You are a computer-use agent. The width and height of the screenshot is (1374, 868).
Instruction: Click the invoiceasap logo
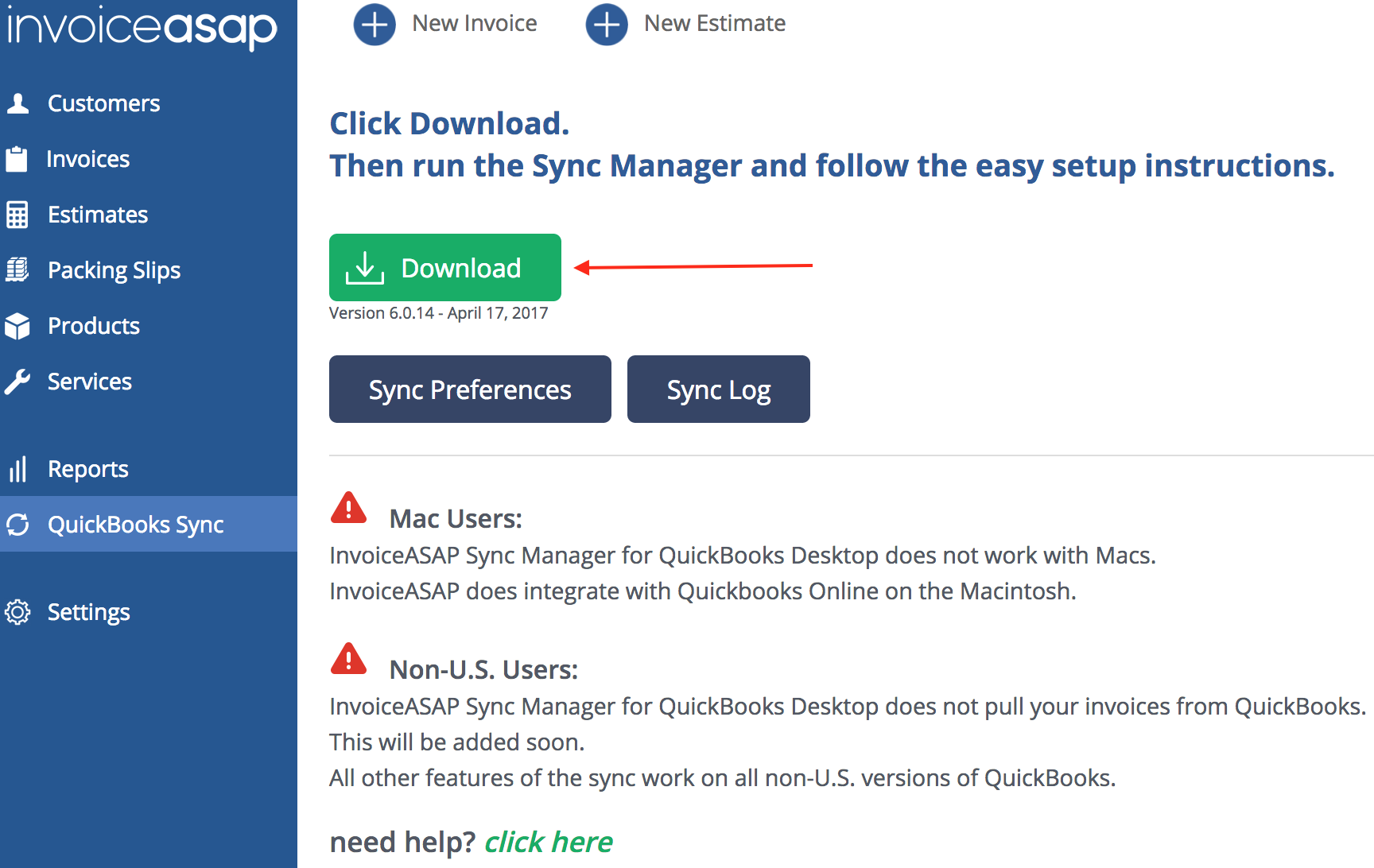141,26
